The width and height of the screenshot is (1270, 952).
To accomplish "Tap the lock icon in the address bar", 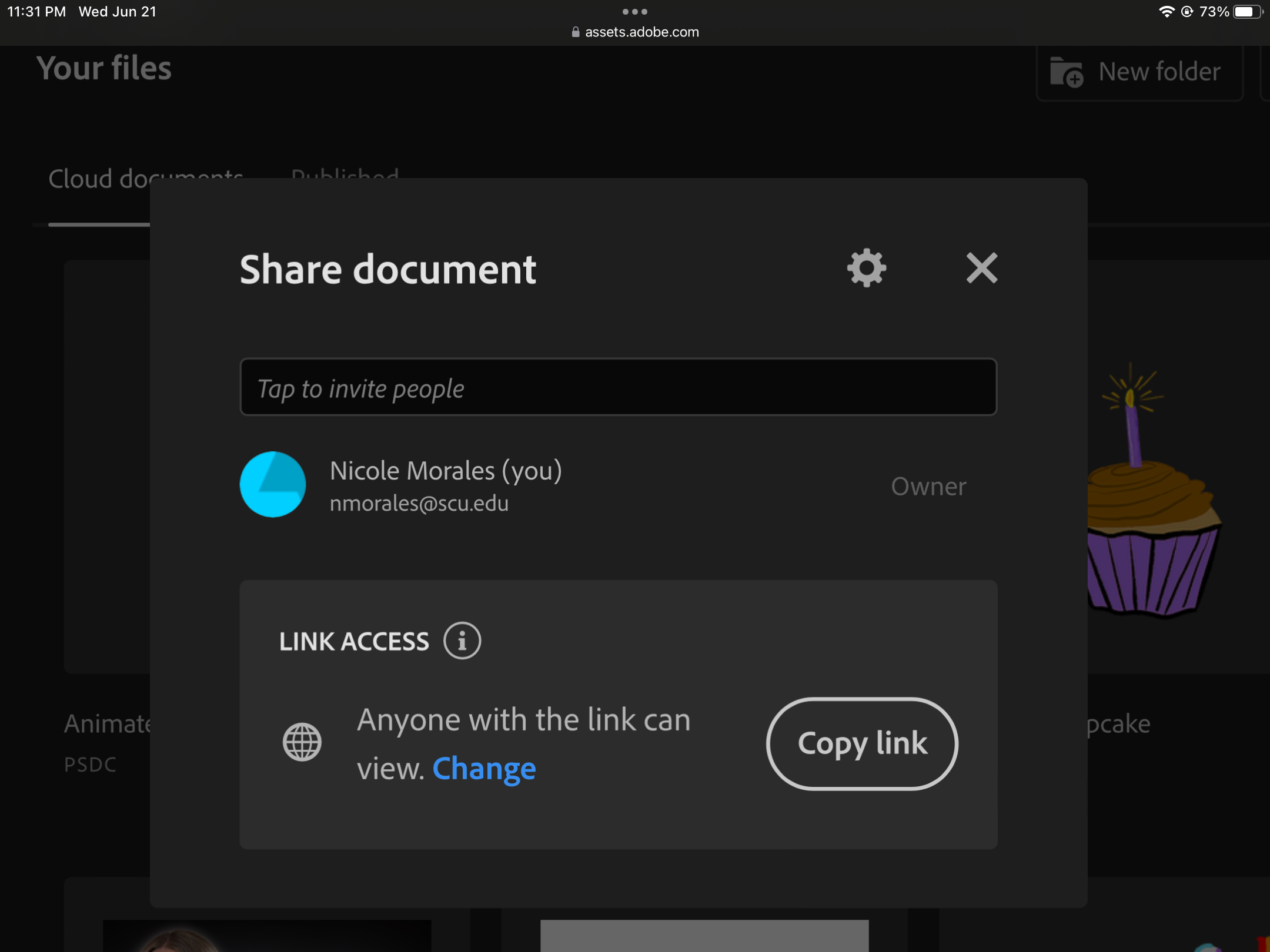I will 575,32.
